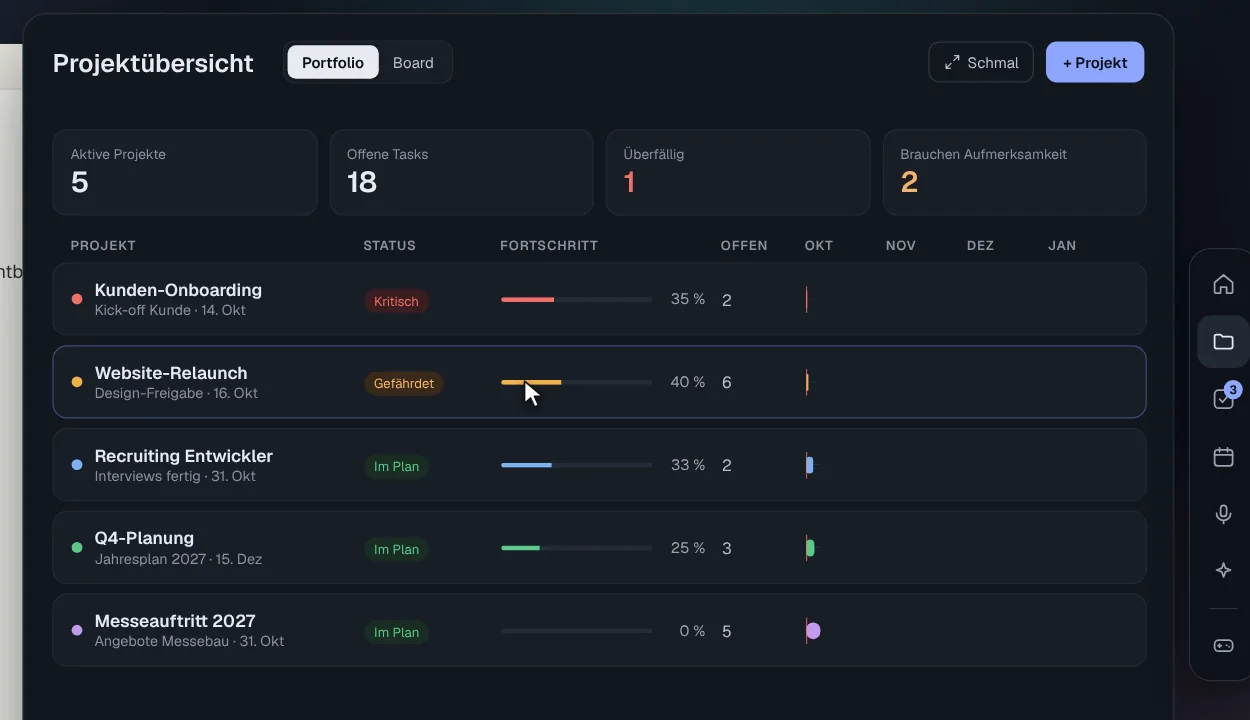Viewport: 1250px width, 720px height.
Task: Click the purple timeline marker for Messeauftritt 2027
Action: tap(813, 631)
